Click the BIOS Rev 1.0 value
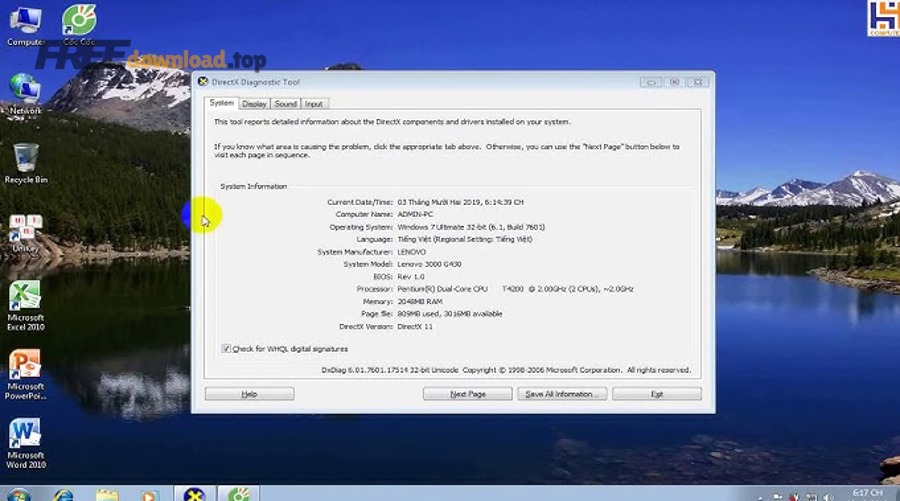Image resolution: width=900 pixels, height=501 pixels. click(x=411, y=277)
